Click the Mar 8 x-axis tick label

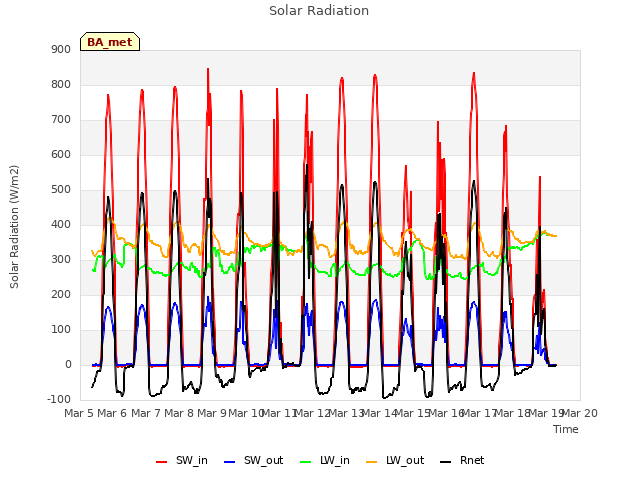point(179,413)
